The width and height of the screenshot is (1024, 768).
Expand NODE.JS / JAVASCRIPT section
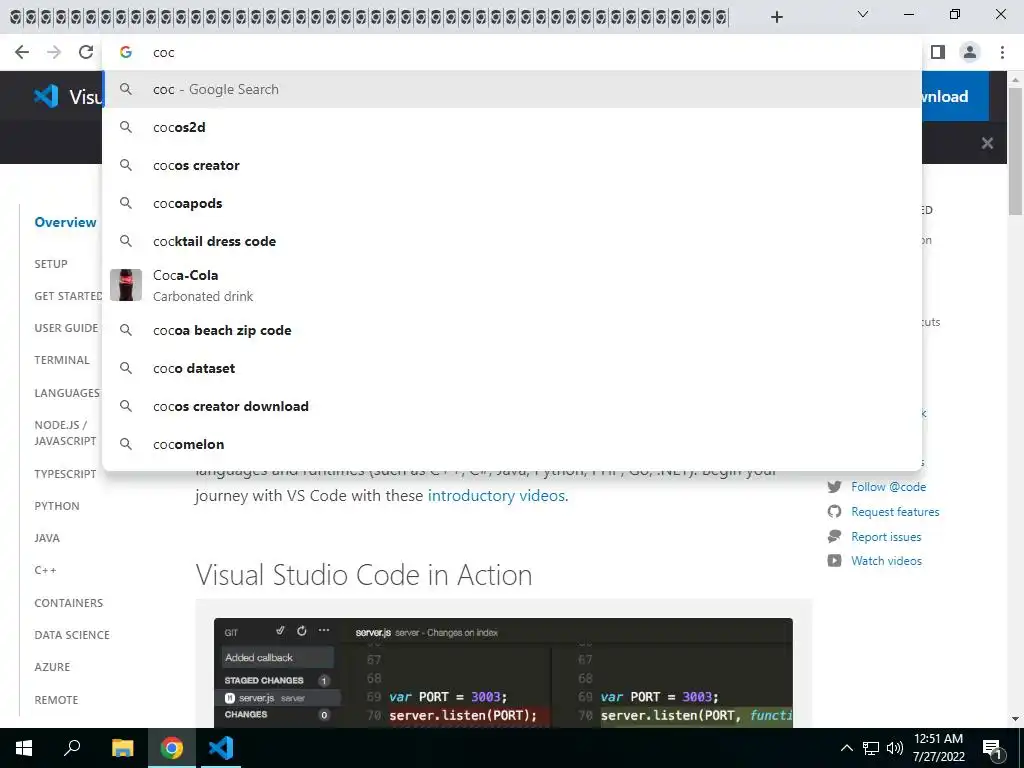[x=65, y=433]
